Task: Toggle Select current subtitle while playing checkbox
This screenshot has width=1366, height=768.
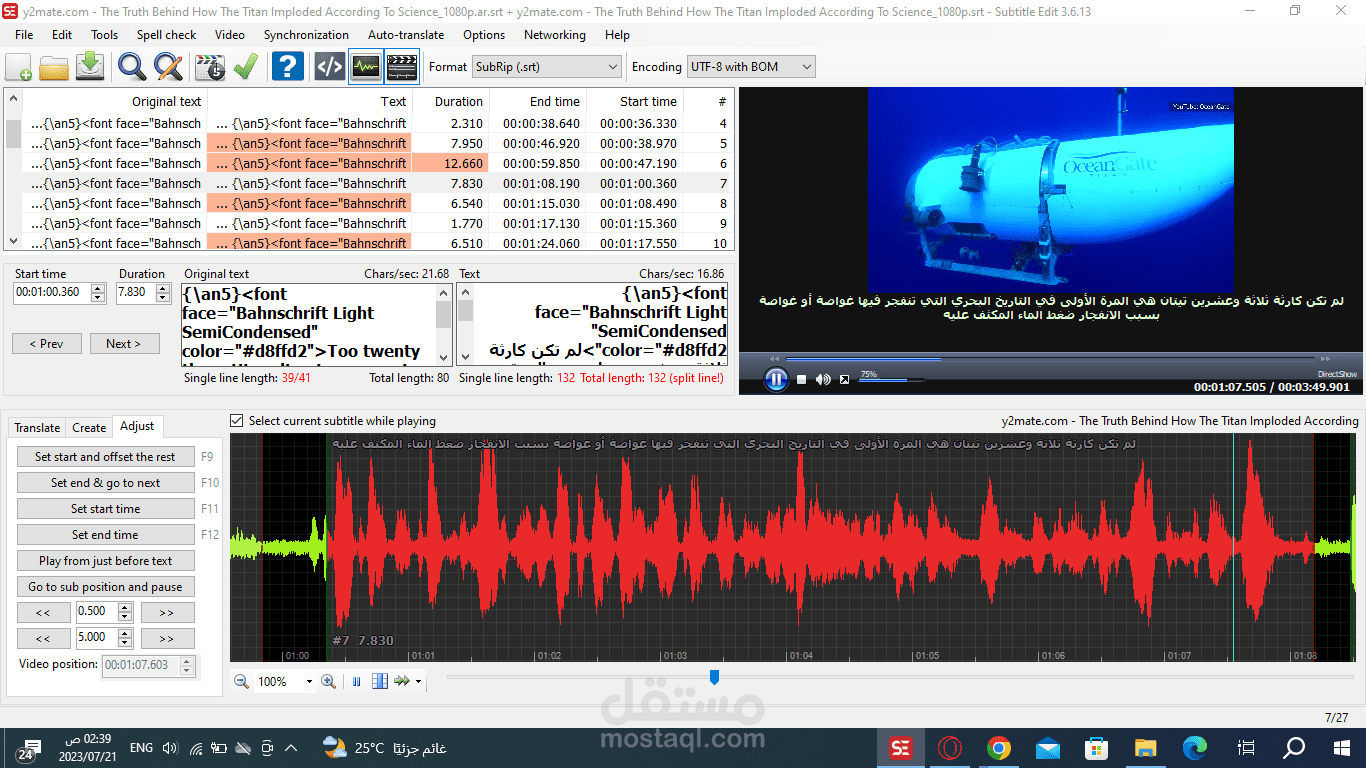Action: coord(237,421)
